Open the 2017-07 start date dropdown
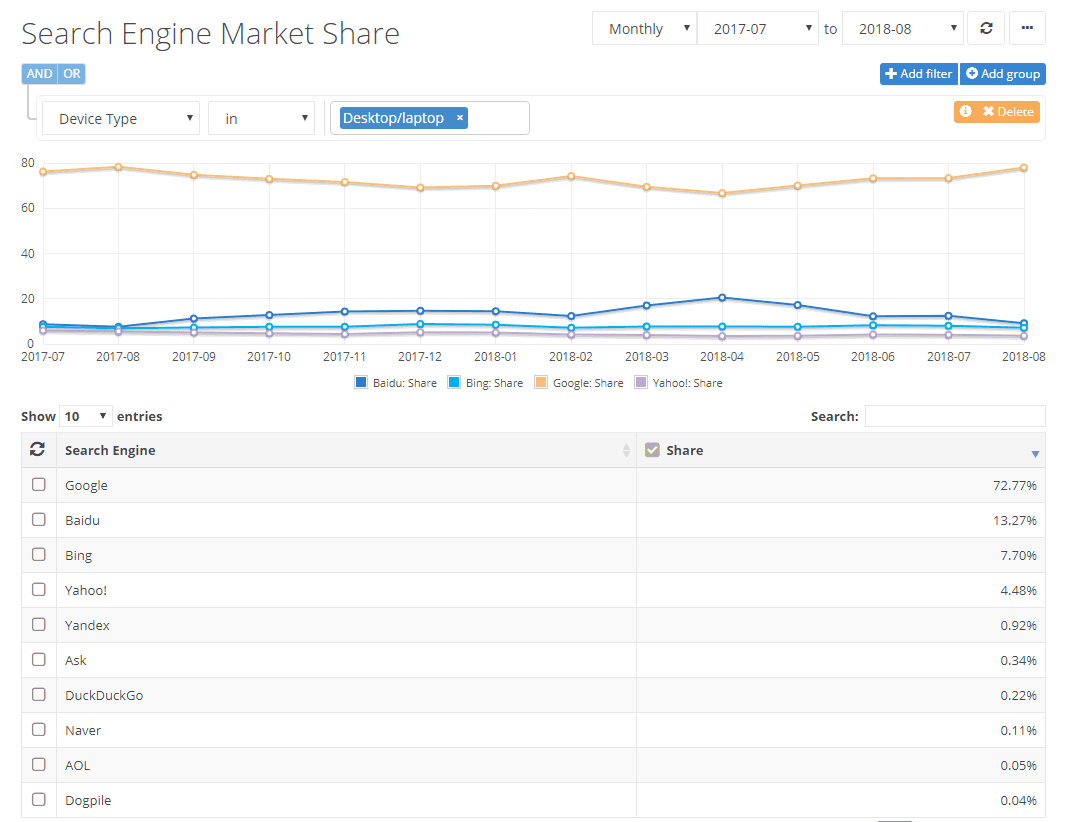 click(758, 28)
